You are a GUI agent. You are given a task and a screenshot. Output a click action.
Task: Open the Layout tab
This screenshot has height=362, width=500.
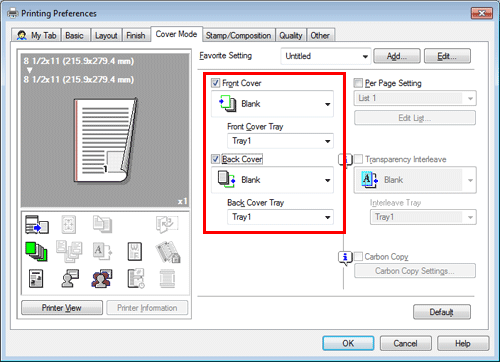[x=106, y=35]
